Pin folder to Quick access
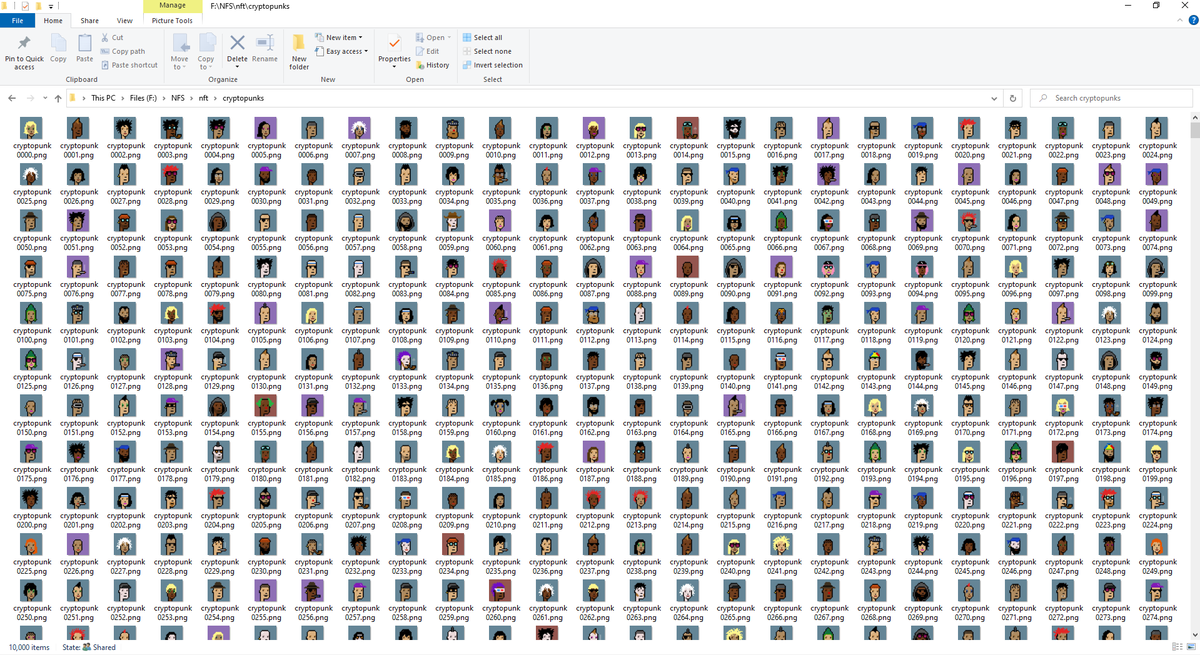Screen dimensions: 1200x655 24,52
